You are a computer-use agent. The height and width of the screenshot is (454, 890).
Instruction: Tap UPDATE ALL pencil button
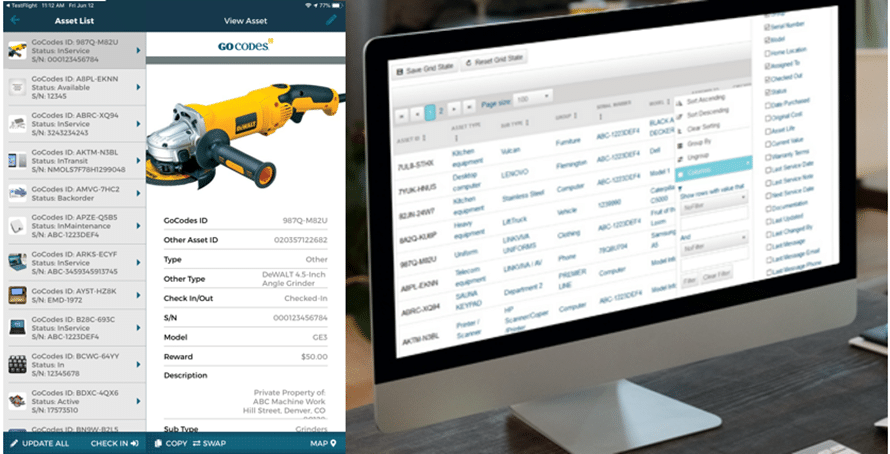(x=40, y=442)
